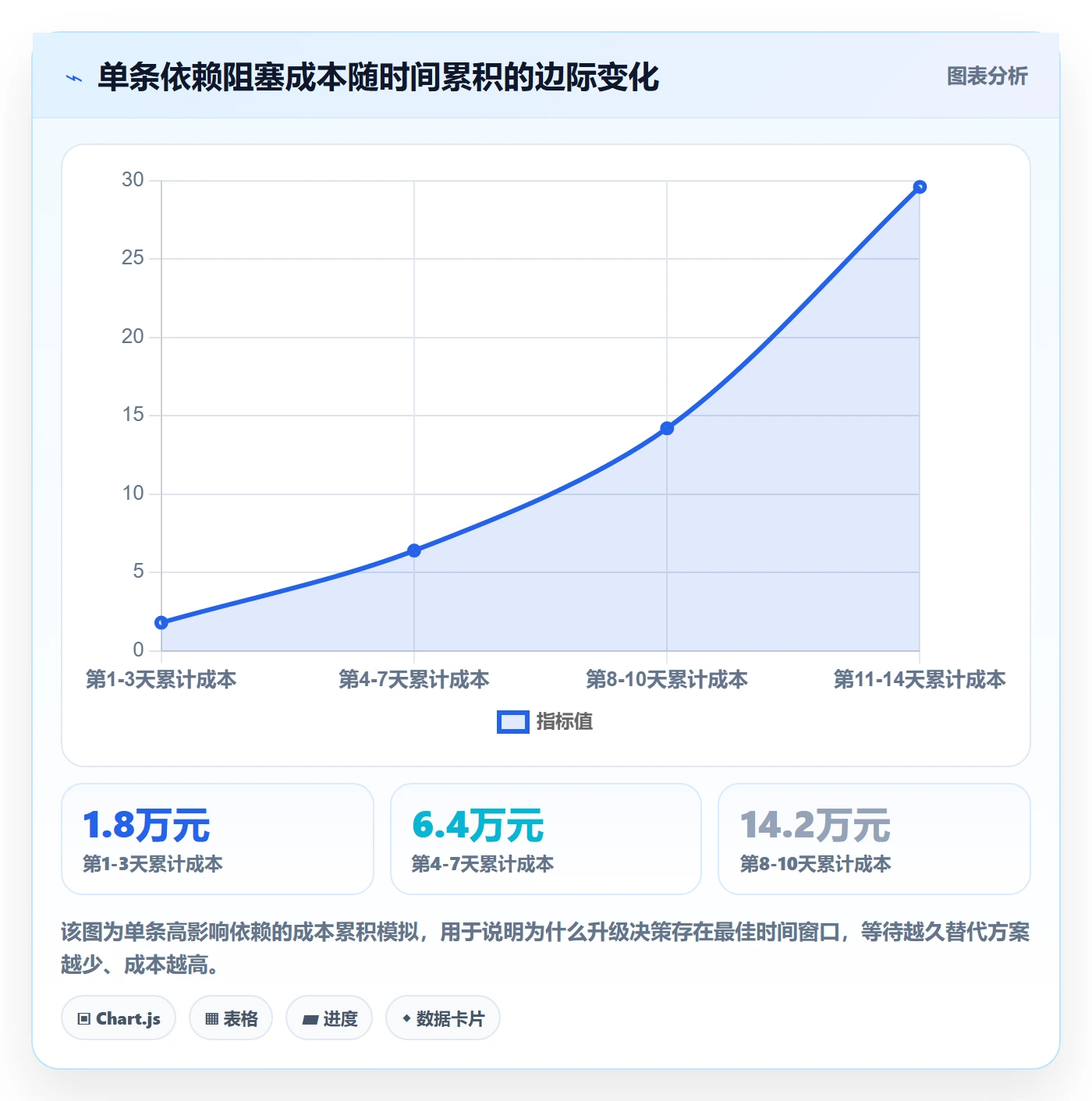Viewport: 1092px width, 1101px height.
Task: Click the bar icon in 进度 chip
Action: [310, 1020]
